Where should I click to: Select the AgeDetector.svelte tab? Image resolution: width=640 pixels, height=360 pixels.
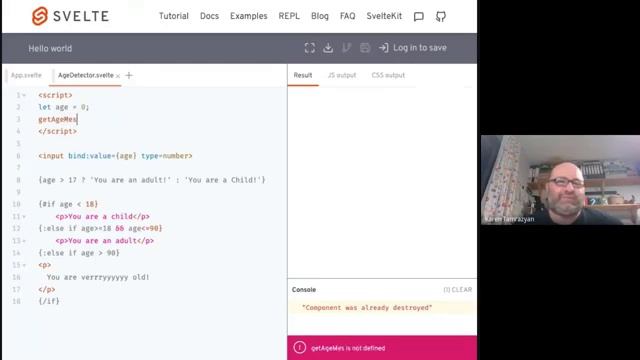tap(86, 76)
